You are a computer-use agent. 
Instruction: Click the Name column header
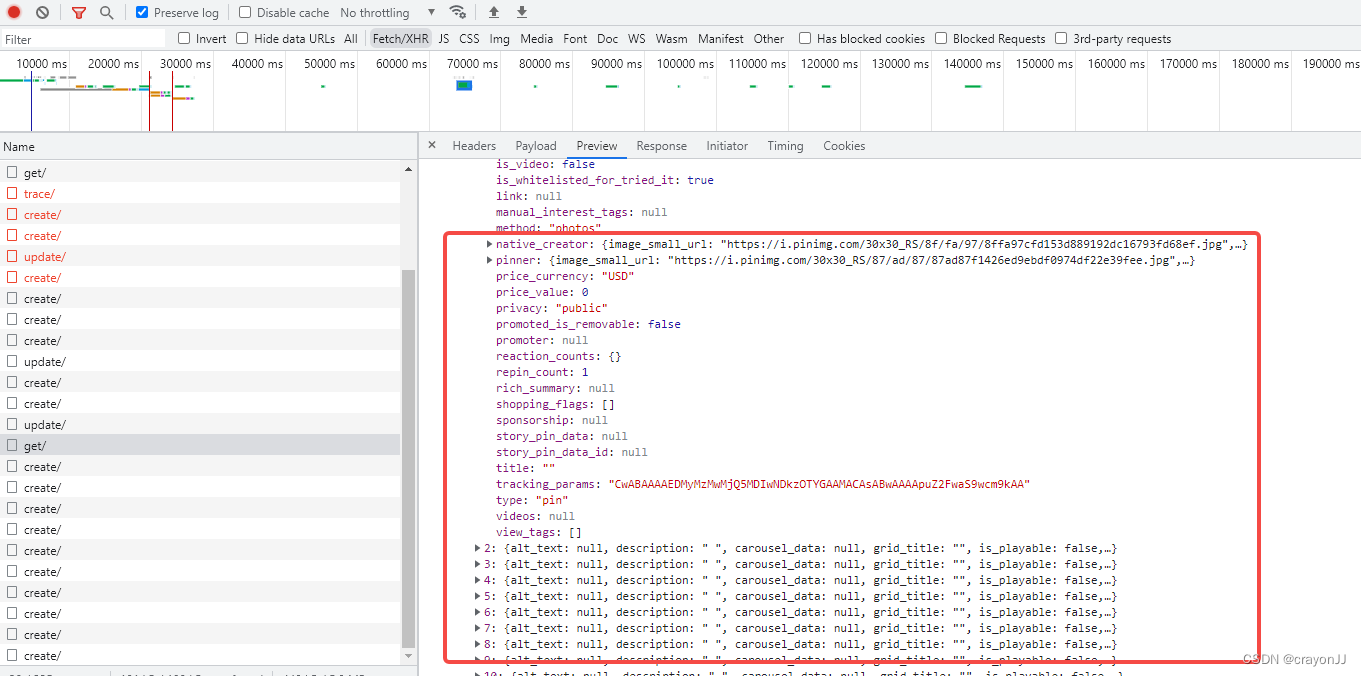pos(208,146)
